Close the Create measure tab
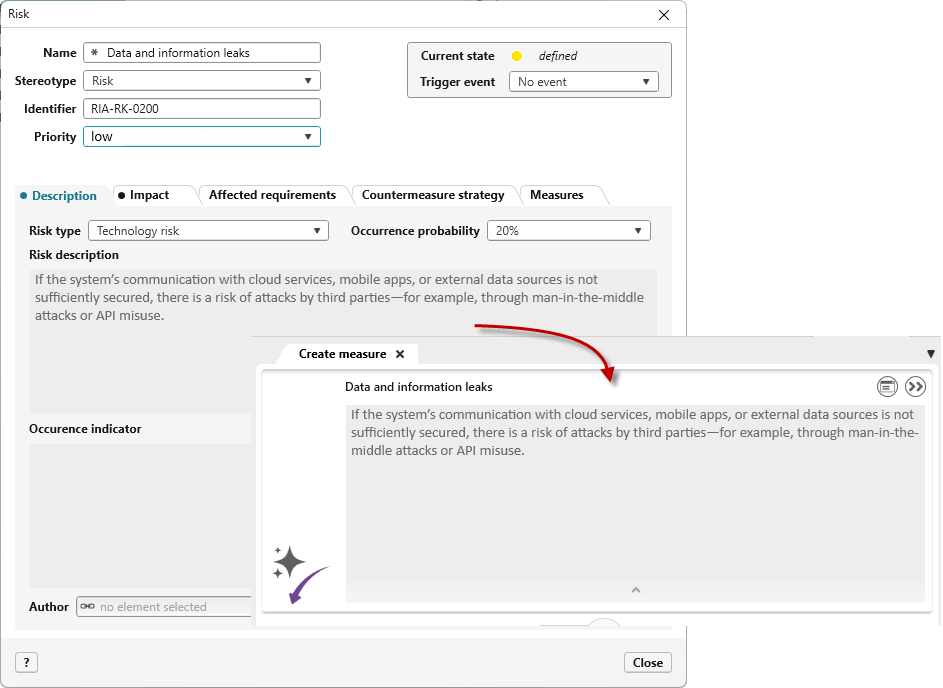This screenshot has height=688, width=943. tap(400, 354)
